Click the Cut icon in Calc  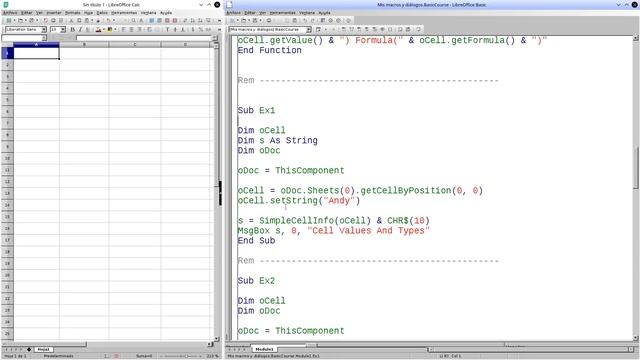coord(71,20)
